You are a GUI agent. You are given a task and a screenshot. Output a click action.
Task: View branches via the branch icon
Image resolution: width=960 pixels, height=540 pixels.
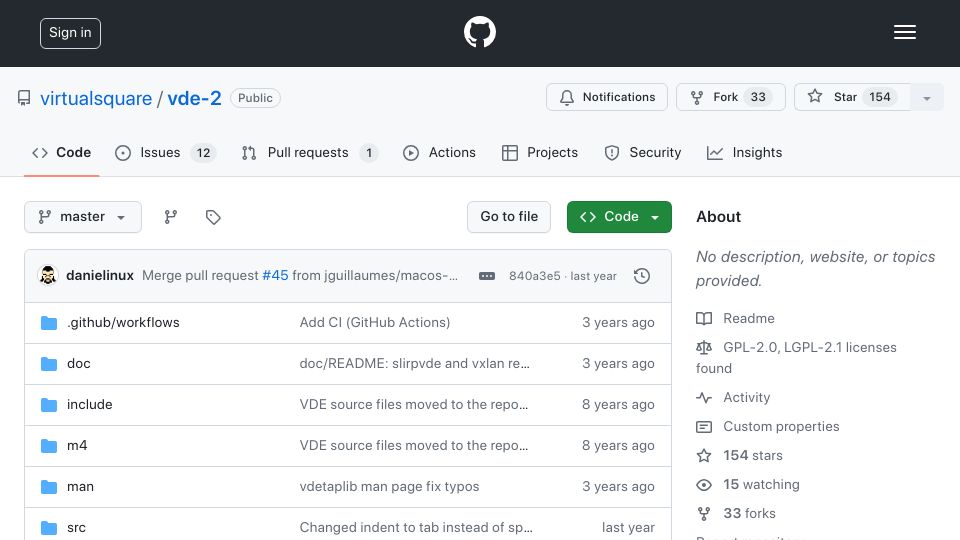point(171,217)
